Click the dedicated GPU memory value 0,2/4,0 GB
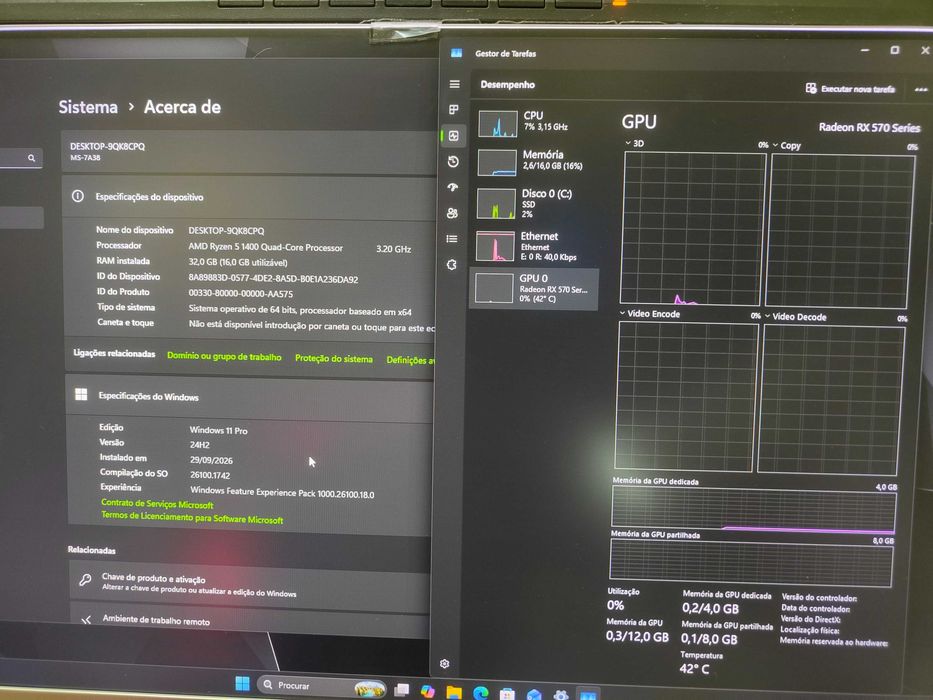Viewport: 933px width, 700px height. pos(710,608)
